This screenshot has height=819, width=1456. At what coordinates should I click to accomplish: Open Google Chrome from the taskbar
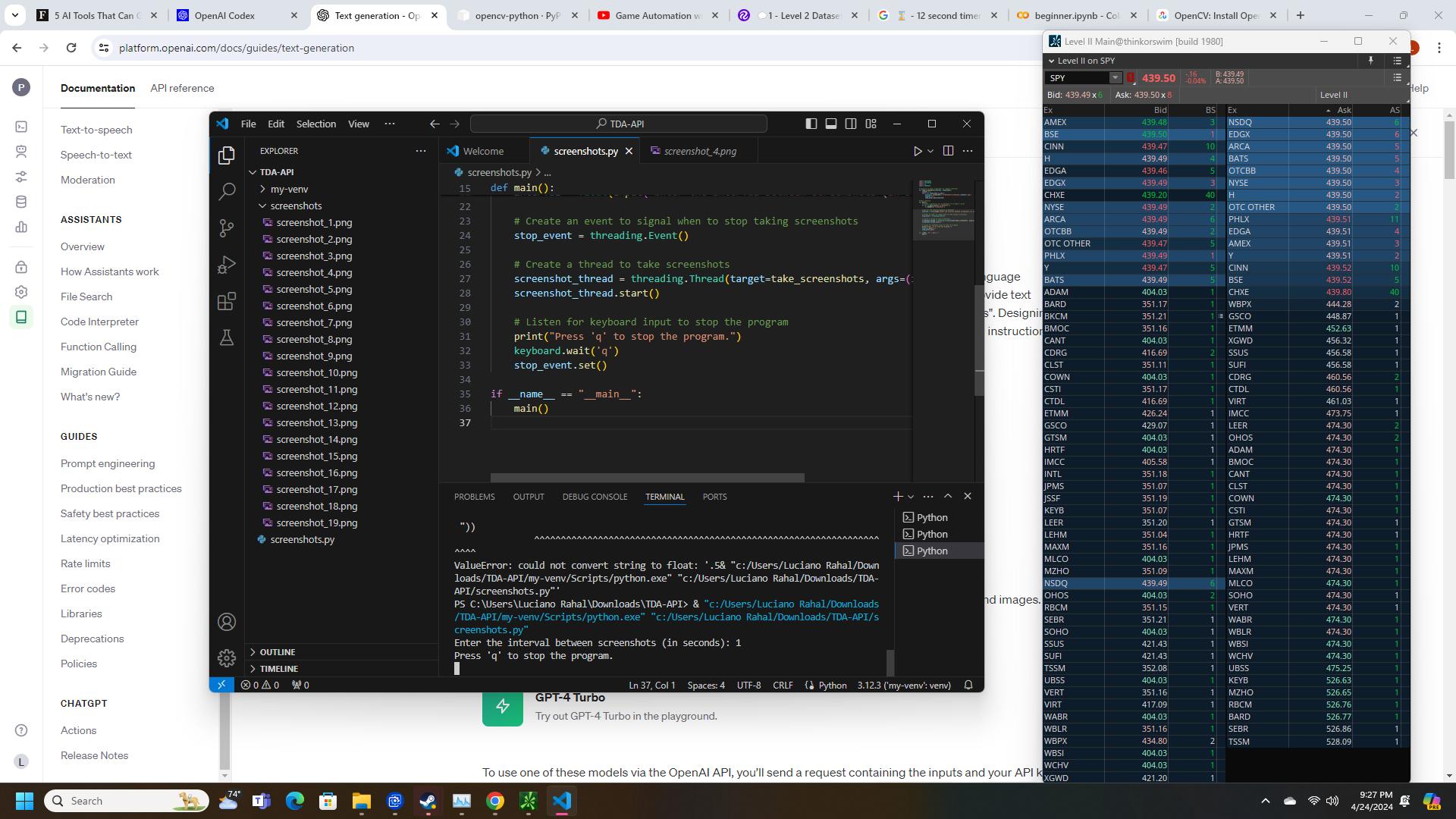click(x=494, y=801)
